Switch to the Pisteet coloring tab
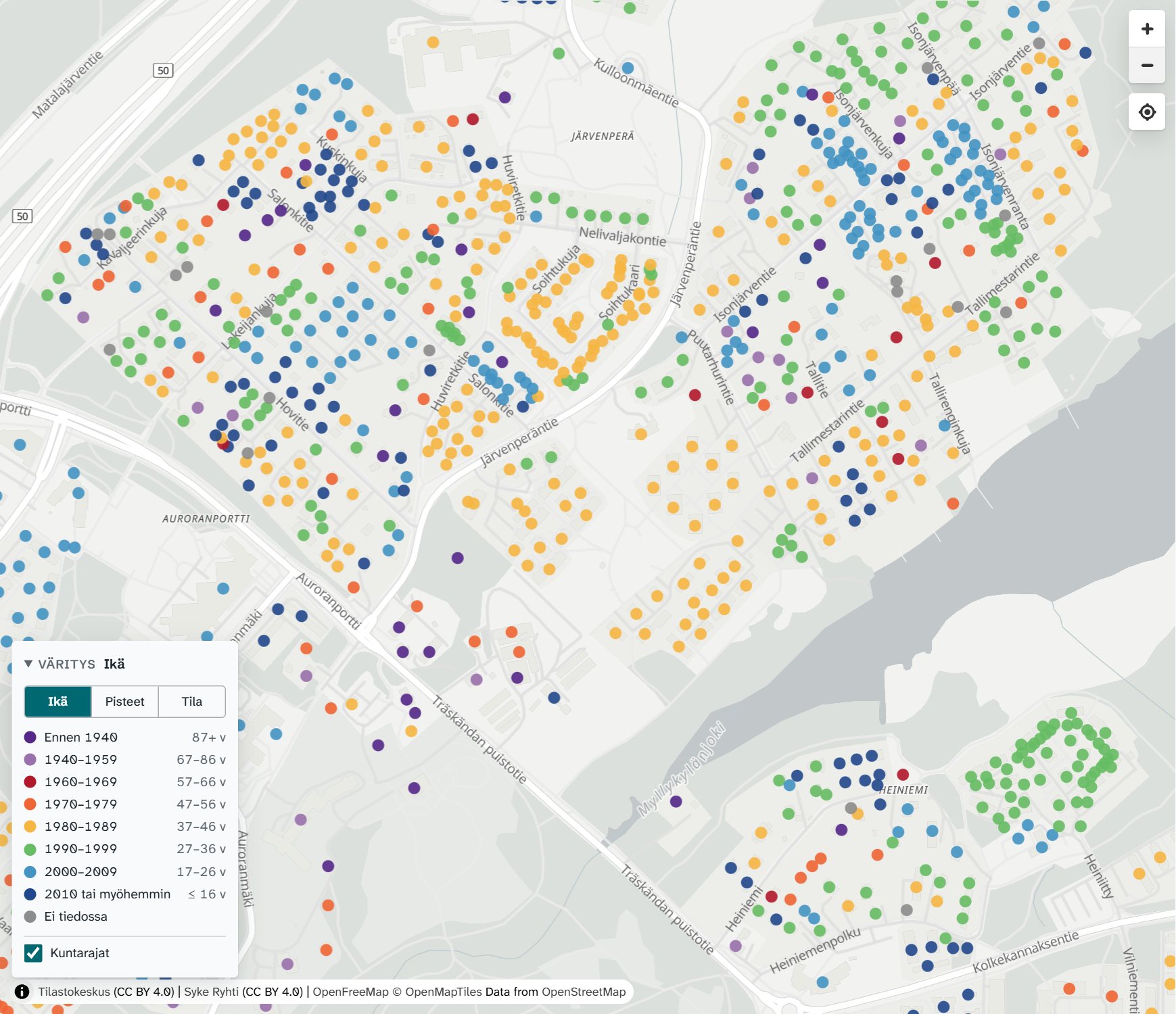1176x1014 pixels. [124, 702]
